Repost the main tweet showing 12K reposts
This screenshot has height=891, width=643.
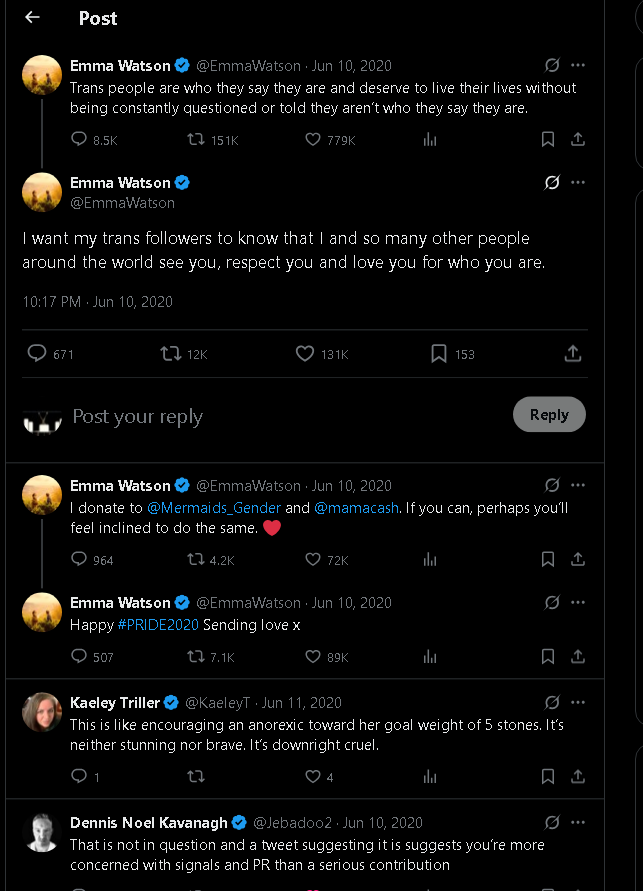tap(171, 353)
